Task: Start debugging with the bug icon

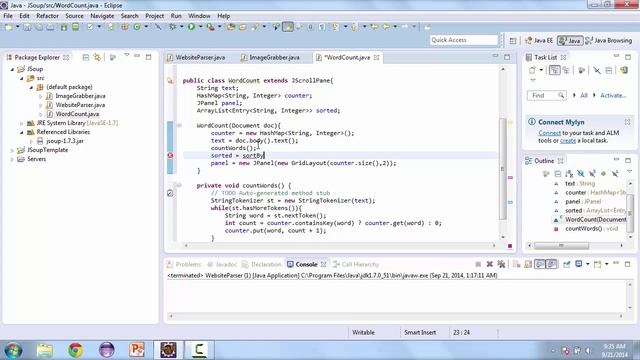Action: tap(173, 27)
